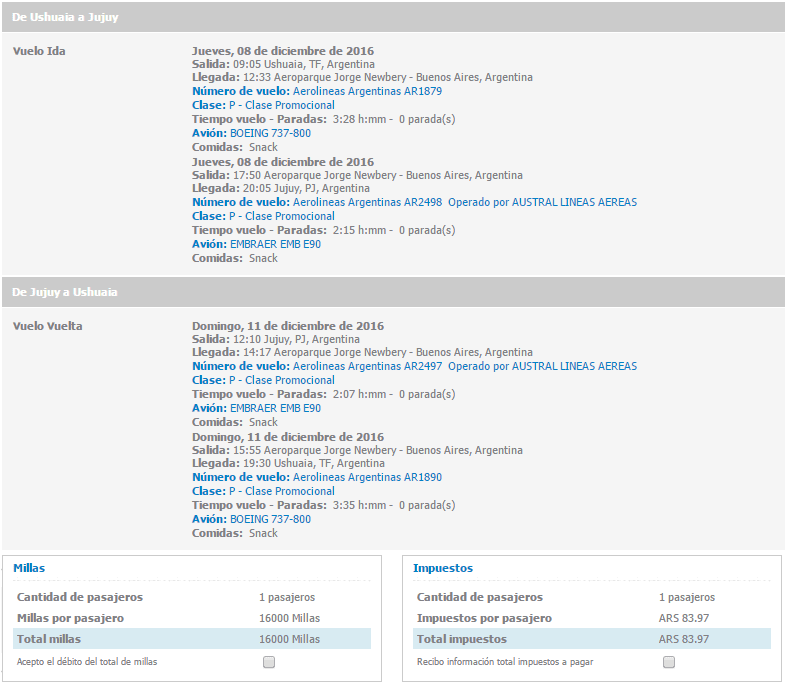
Task: Click 'Avión: EMBRAER EMB E90' under flight AR2497
Action: point(256,408)
